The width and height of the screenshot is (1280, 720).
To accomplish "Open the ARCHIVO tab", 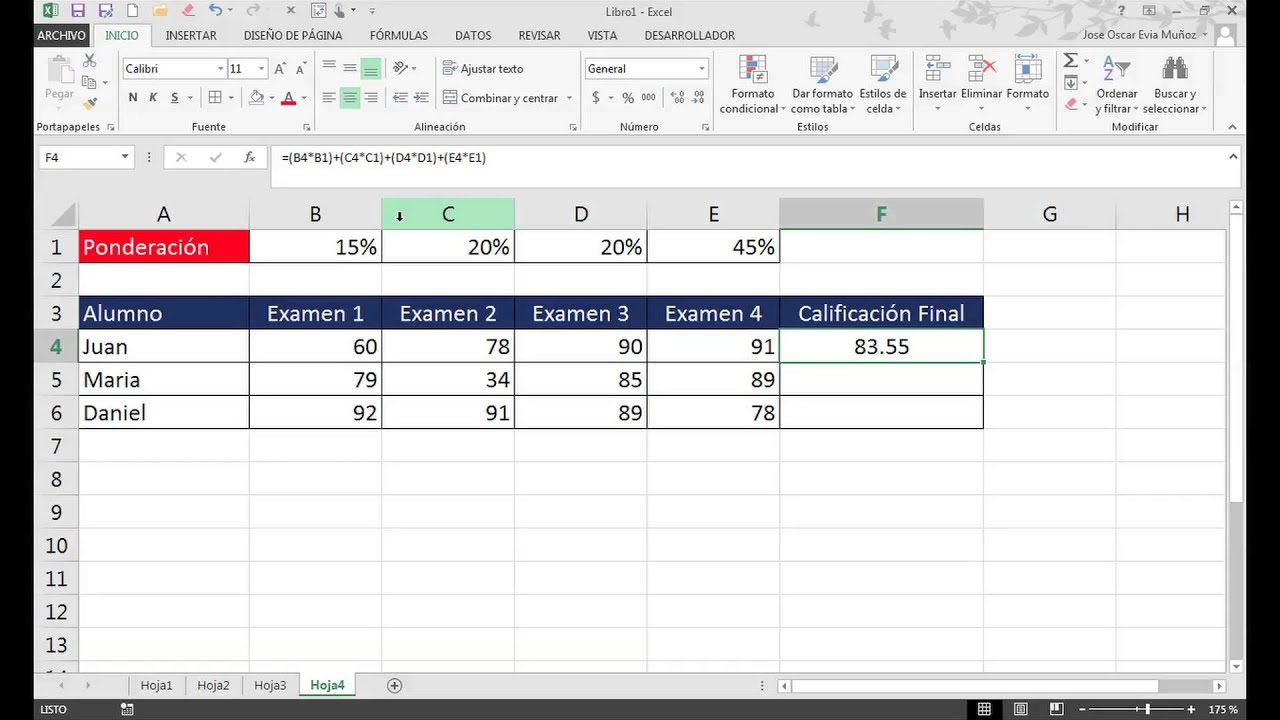I will [62, 35].
